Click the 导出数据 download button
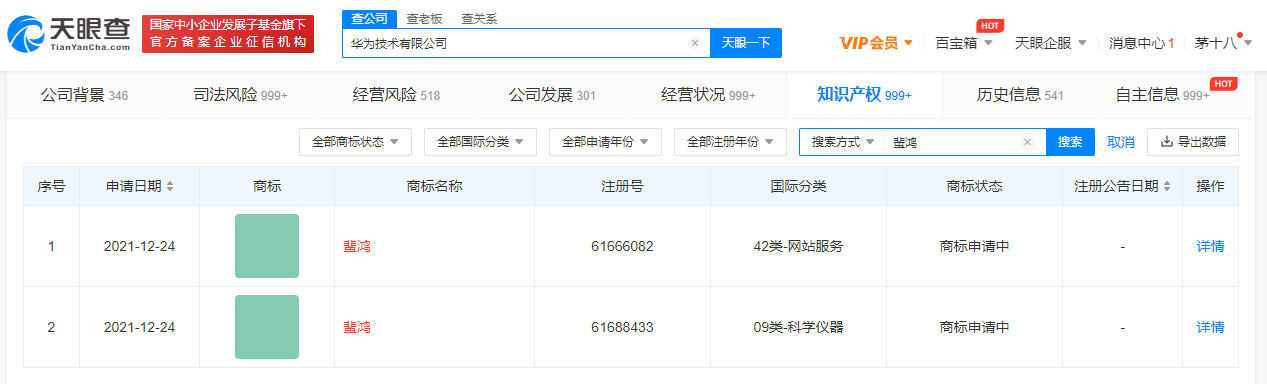Image resolution: width=1267 pixels, height=384 pixels. click(1193, 142)
